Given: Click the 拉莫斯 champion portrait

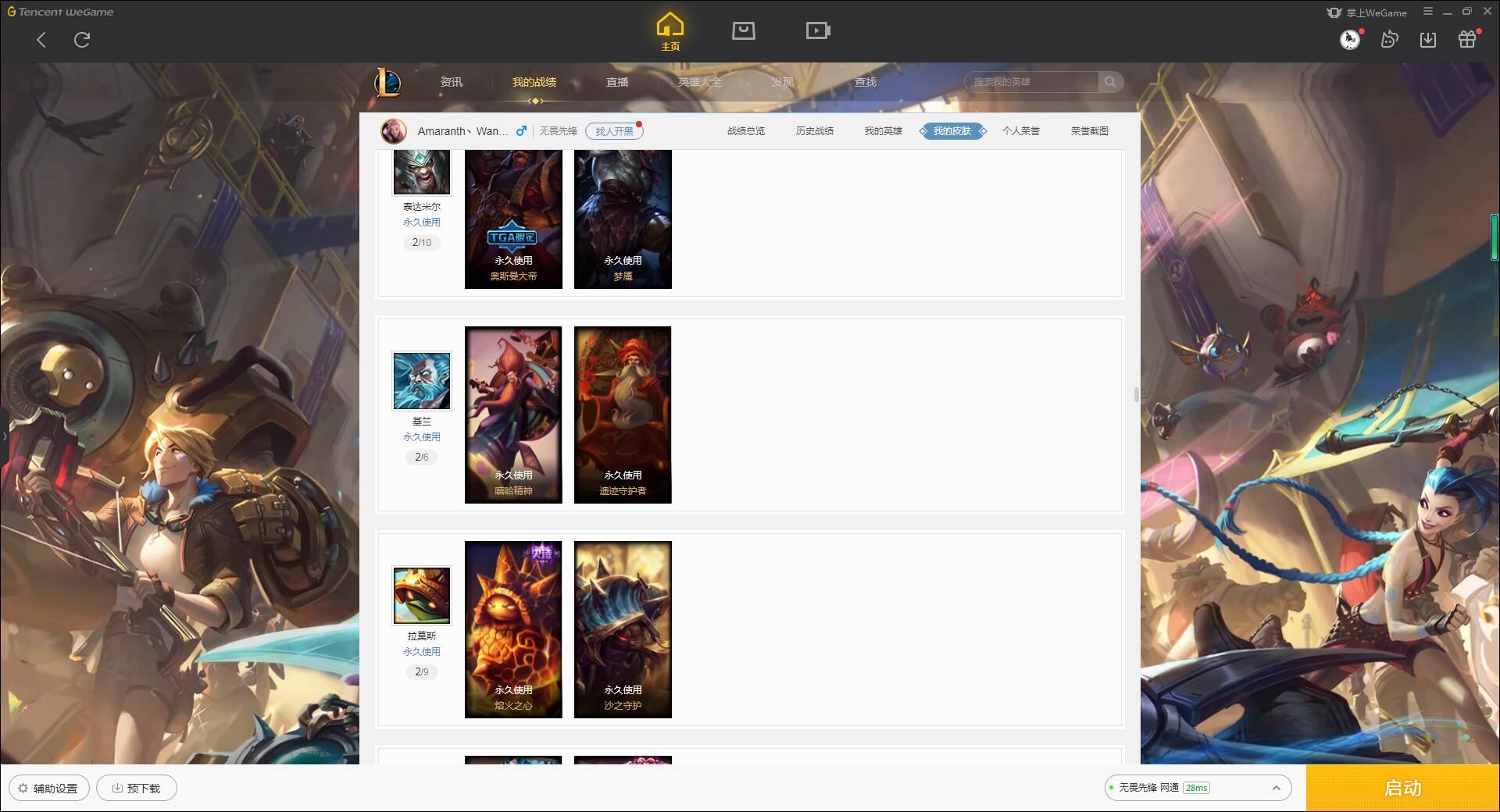Looking at the screenshot, I should [422, 596].
